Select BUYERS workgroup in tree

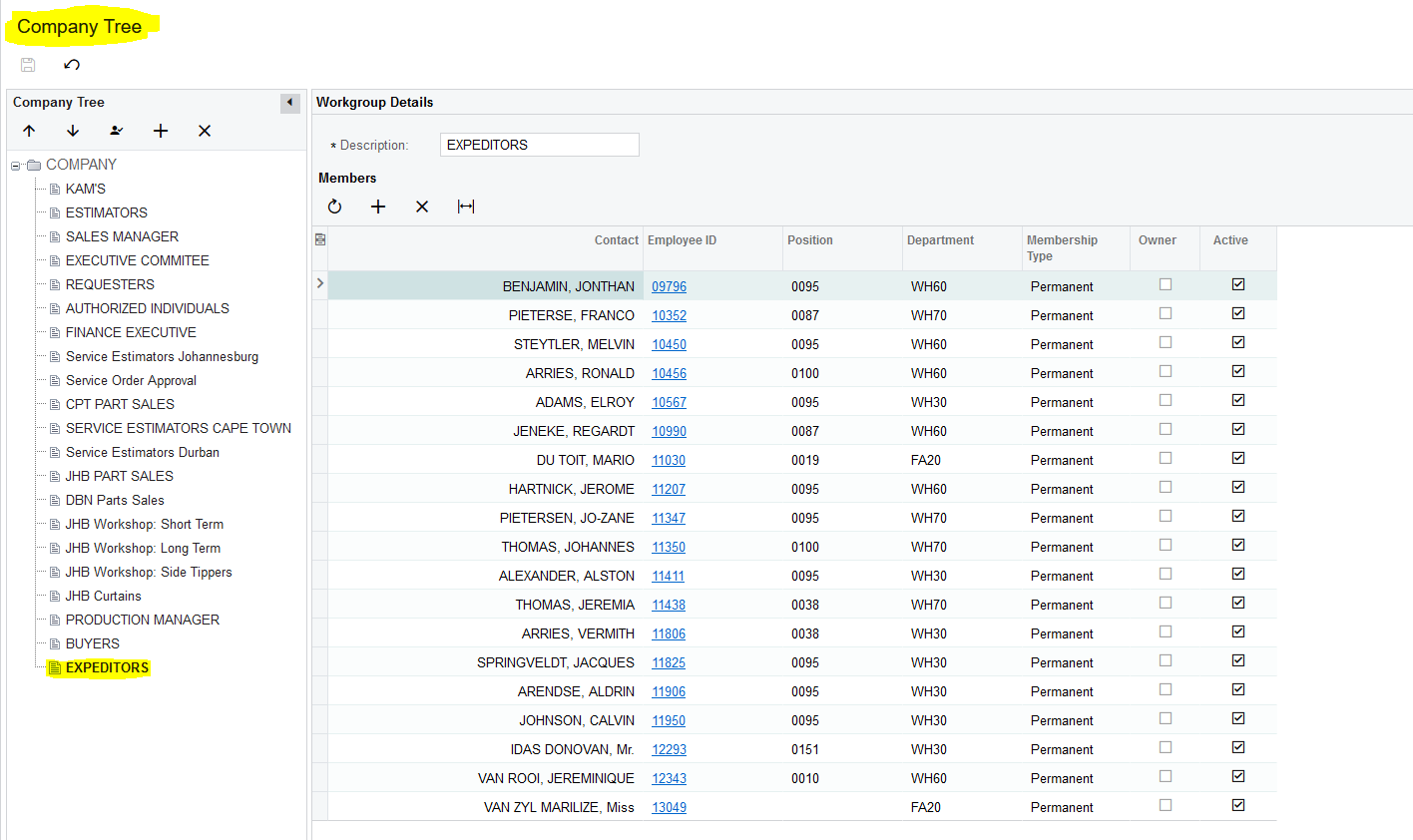[x=92, y=643]
